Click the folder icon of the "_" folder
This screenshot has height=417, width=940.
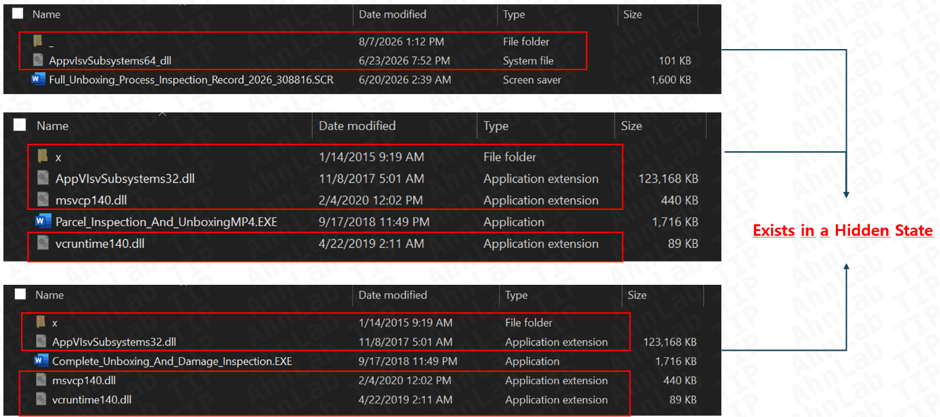point(38,42)
